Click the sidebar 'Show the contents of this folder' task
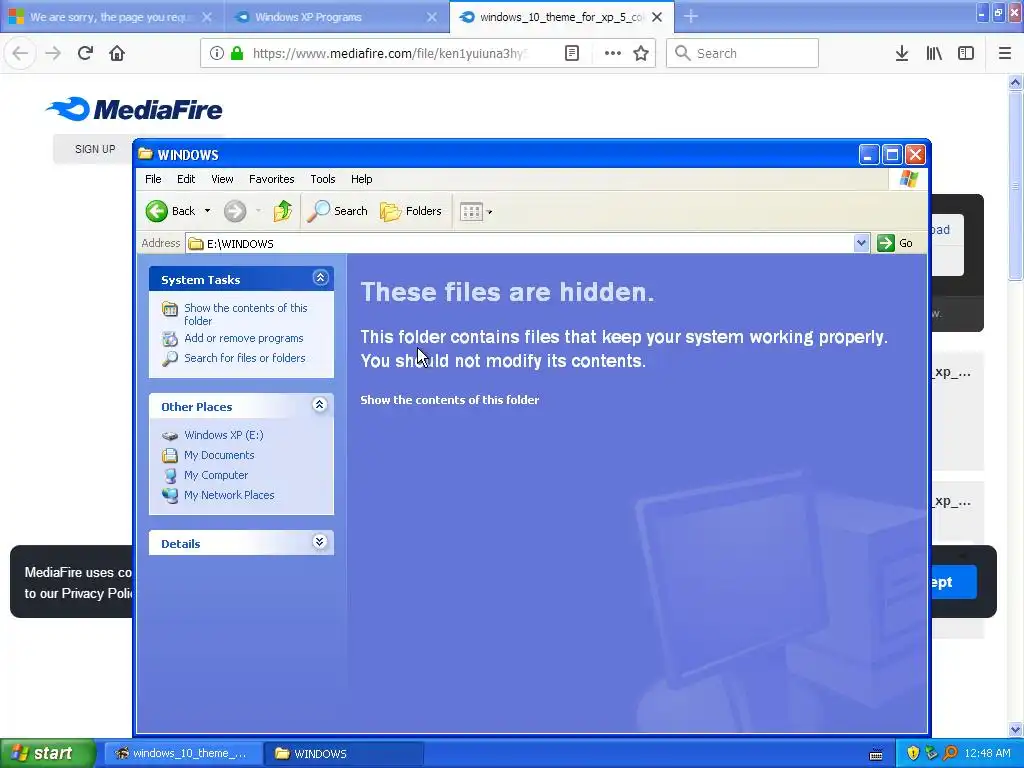Screen dimensions: 1024x768 pos(246,314)
